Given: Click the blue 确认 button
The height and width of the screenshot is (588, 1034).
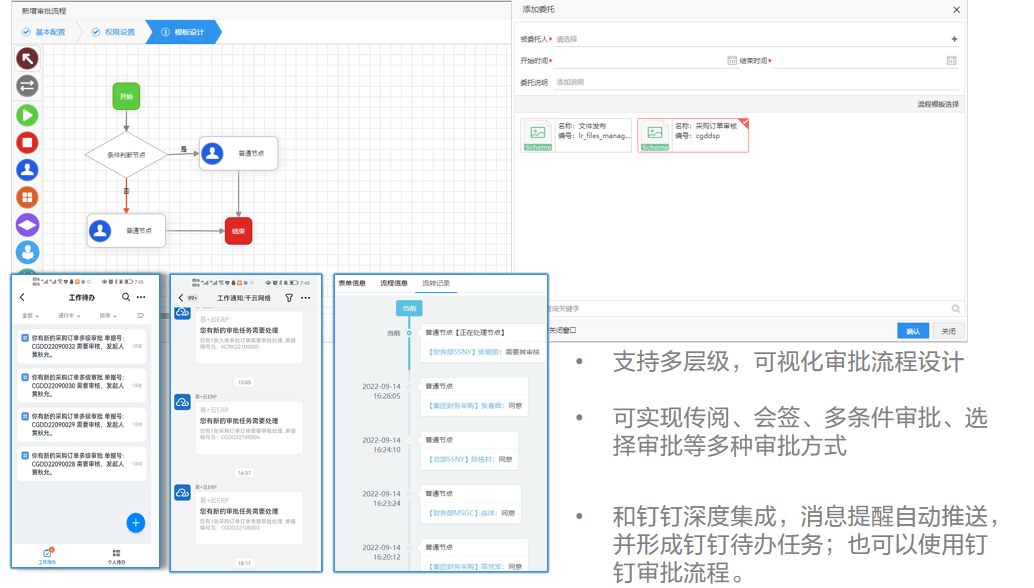Looking at the screenshot, I should pos(913,331).
